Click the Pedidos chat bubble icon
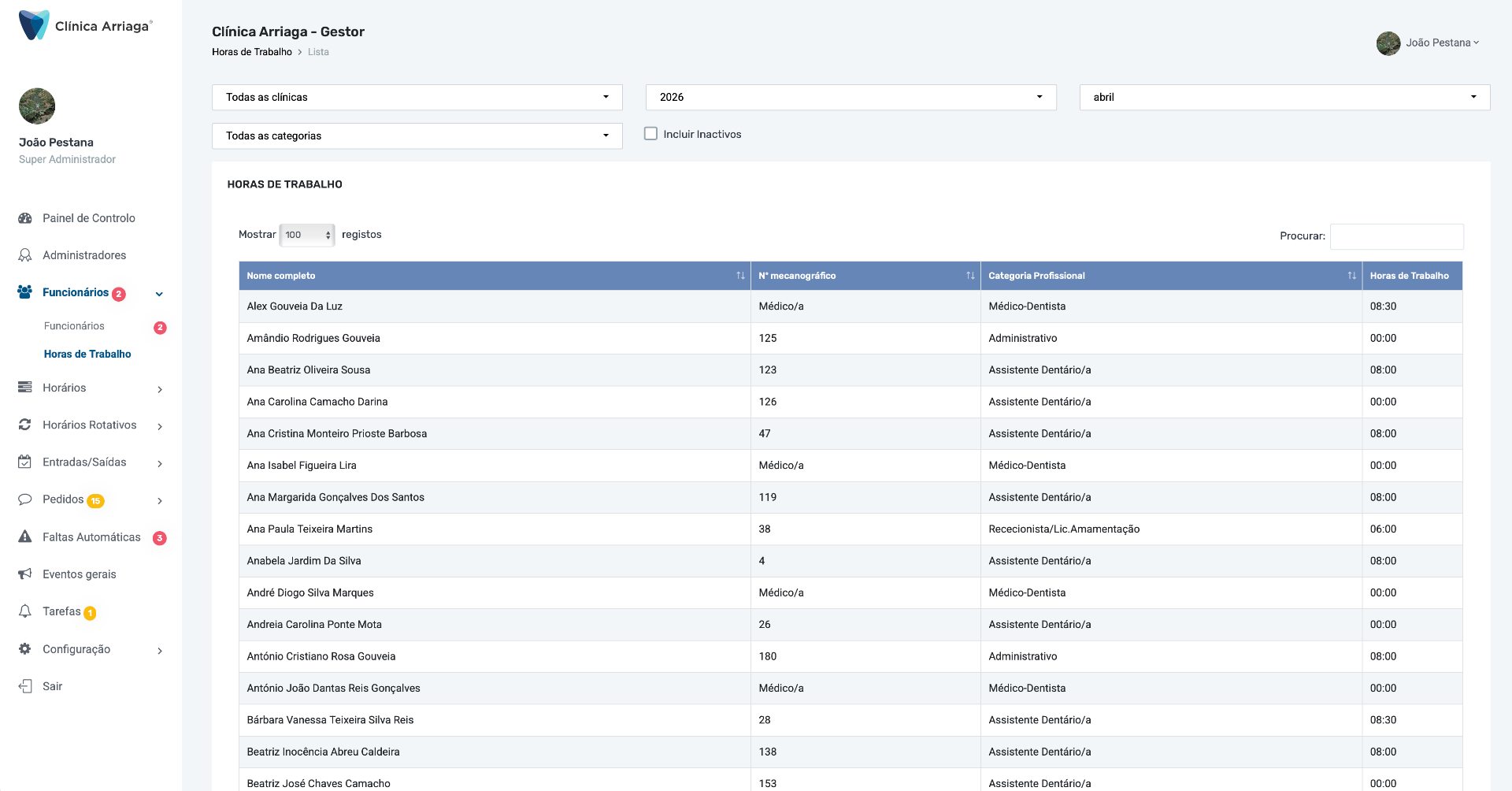 (25, 499)
